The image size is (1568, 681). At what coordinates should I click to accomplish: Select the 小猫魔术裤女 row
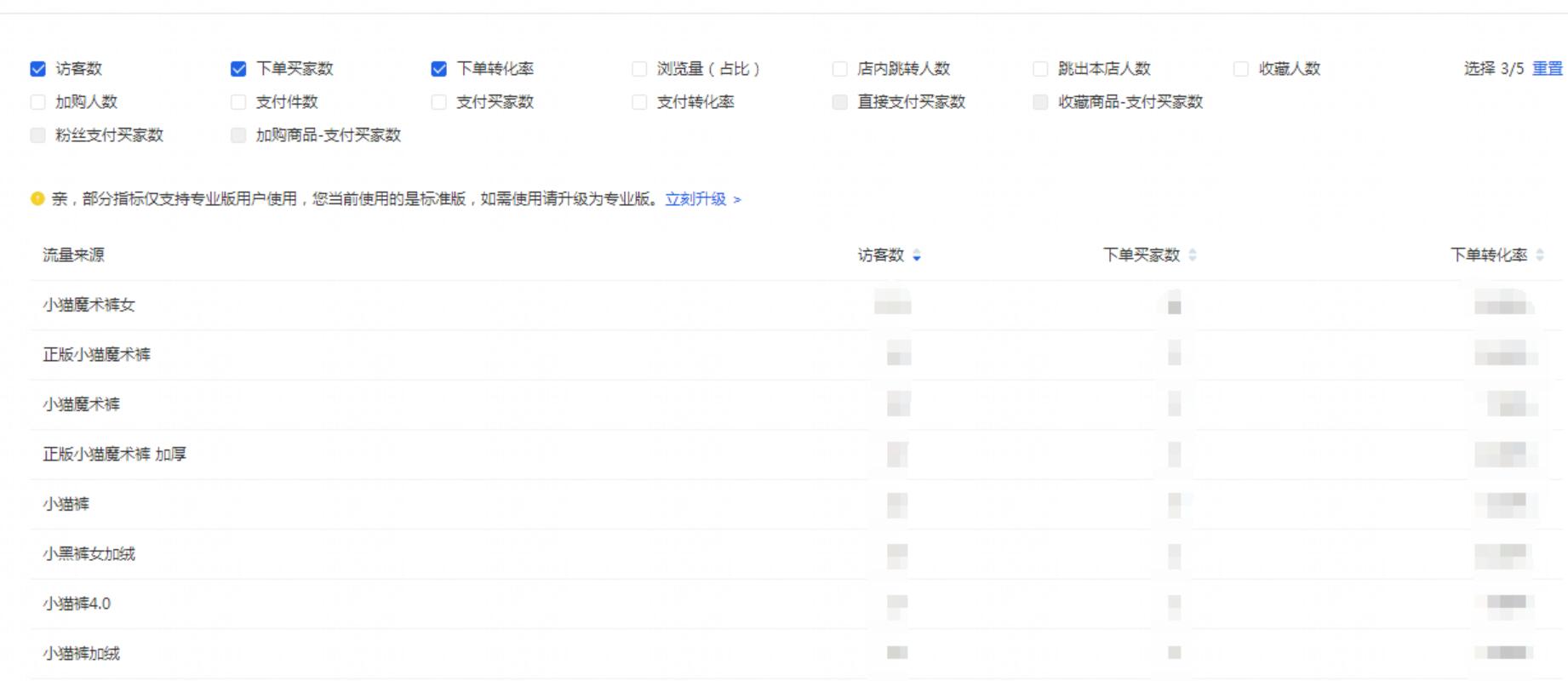tap(797, 306)
